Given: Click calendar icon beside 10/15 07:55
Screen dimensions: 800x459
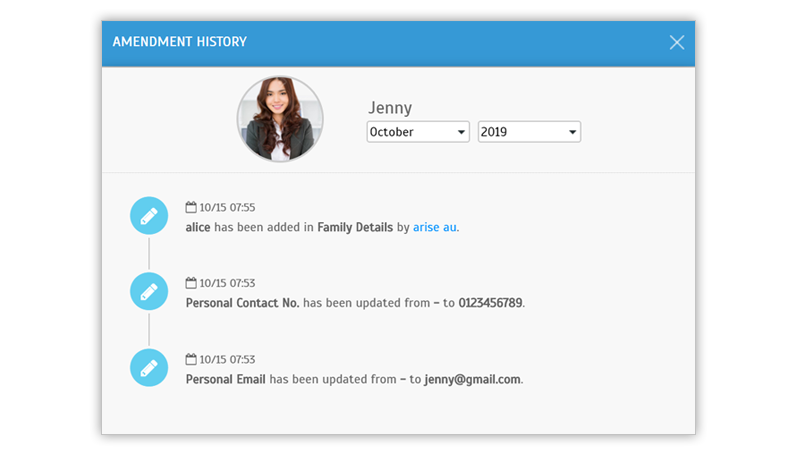Looking at the screenshot, I should [x=191, y=207].
